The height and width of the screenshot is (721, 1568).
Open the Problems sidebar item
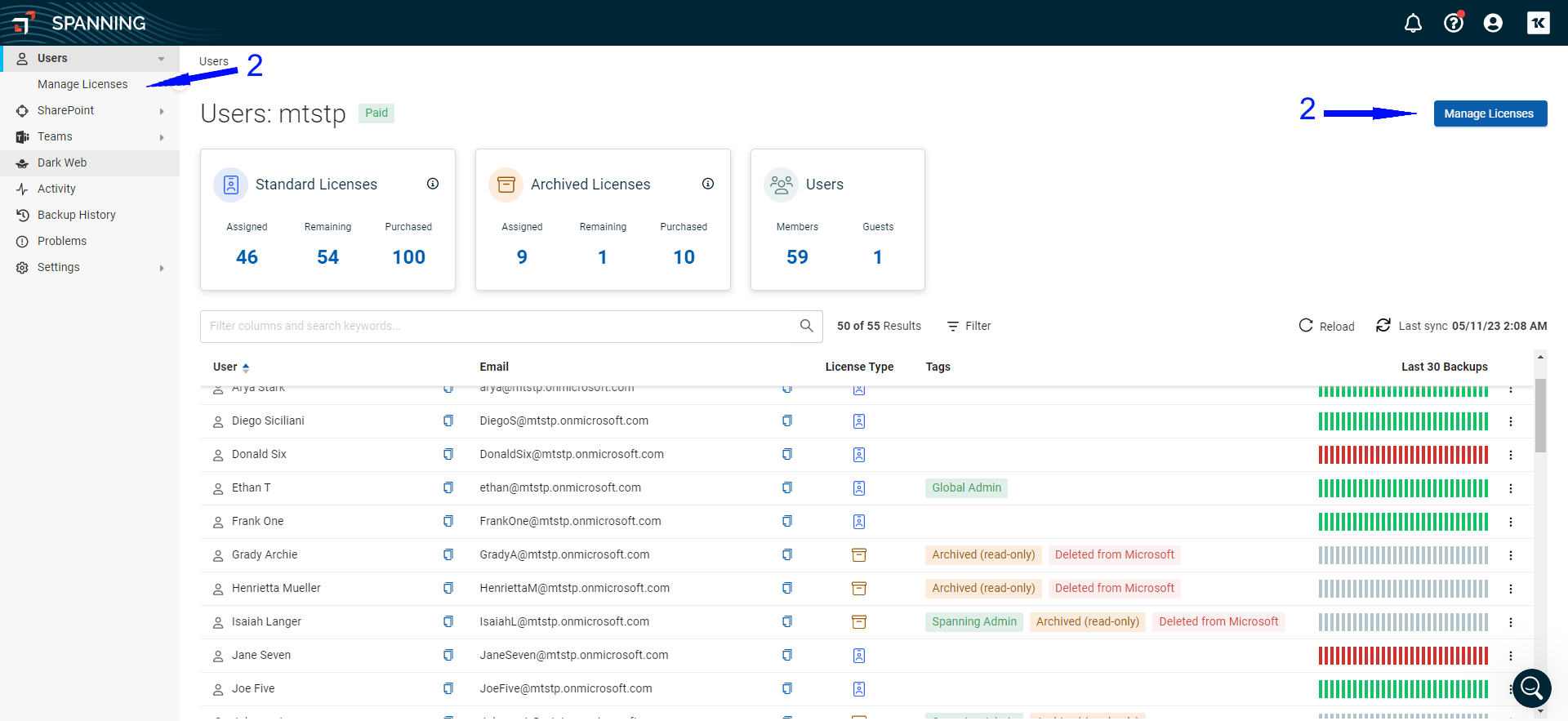click(90, 241)
